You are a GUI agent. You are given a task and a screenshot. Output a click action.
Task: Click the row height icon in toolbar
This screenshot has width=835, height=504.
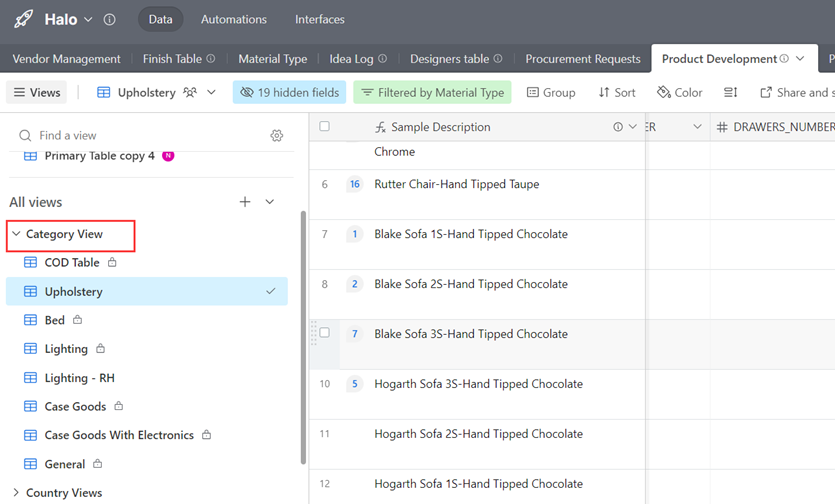coord(731,92)
